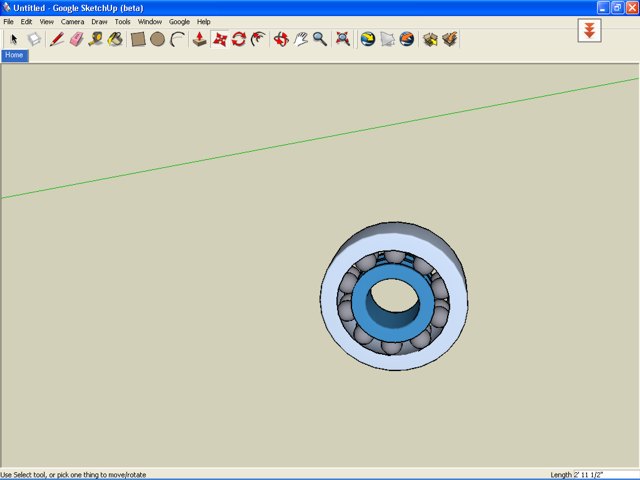Select the red Pencil Line tool
640x480 pixels.
(x=57, y=39)
